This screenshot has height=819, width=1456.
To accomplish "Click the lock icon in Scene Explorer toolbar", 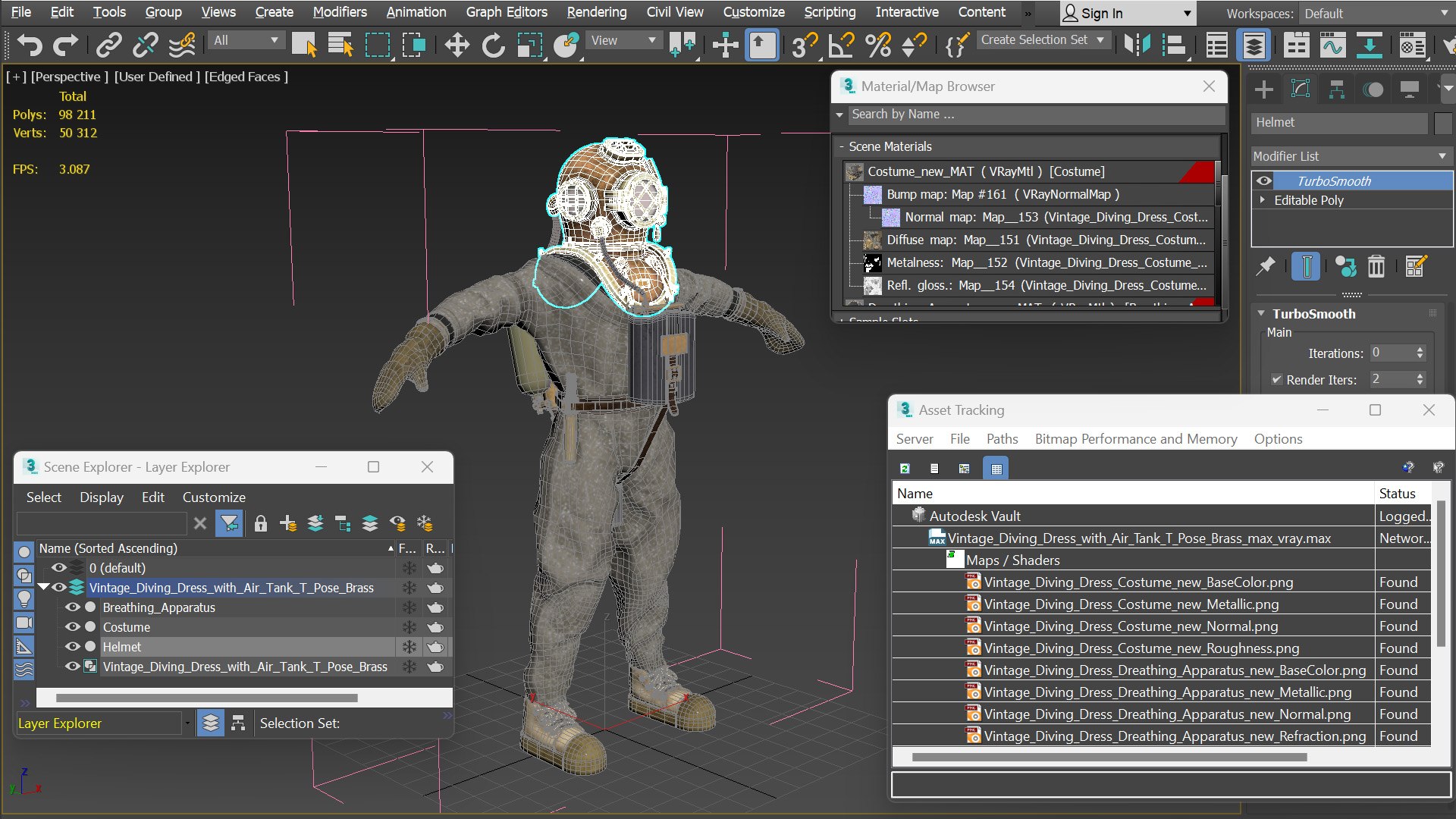I will [260, 523].
